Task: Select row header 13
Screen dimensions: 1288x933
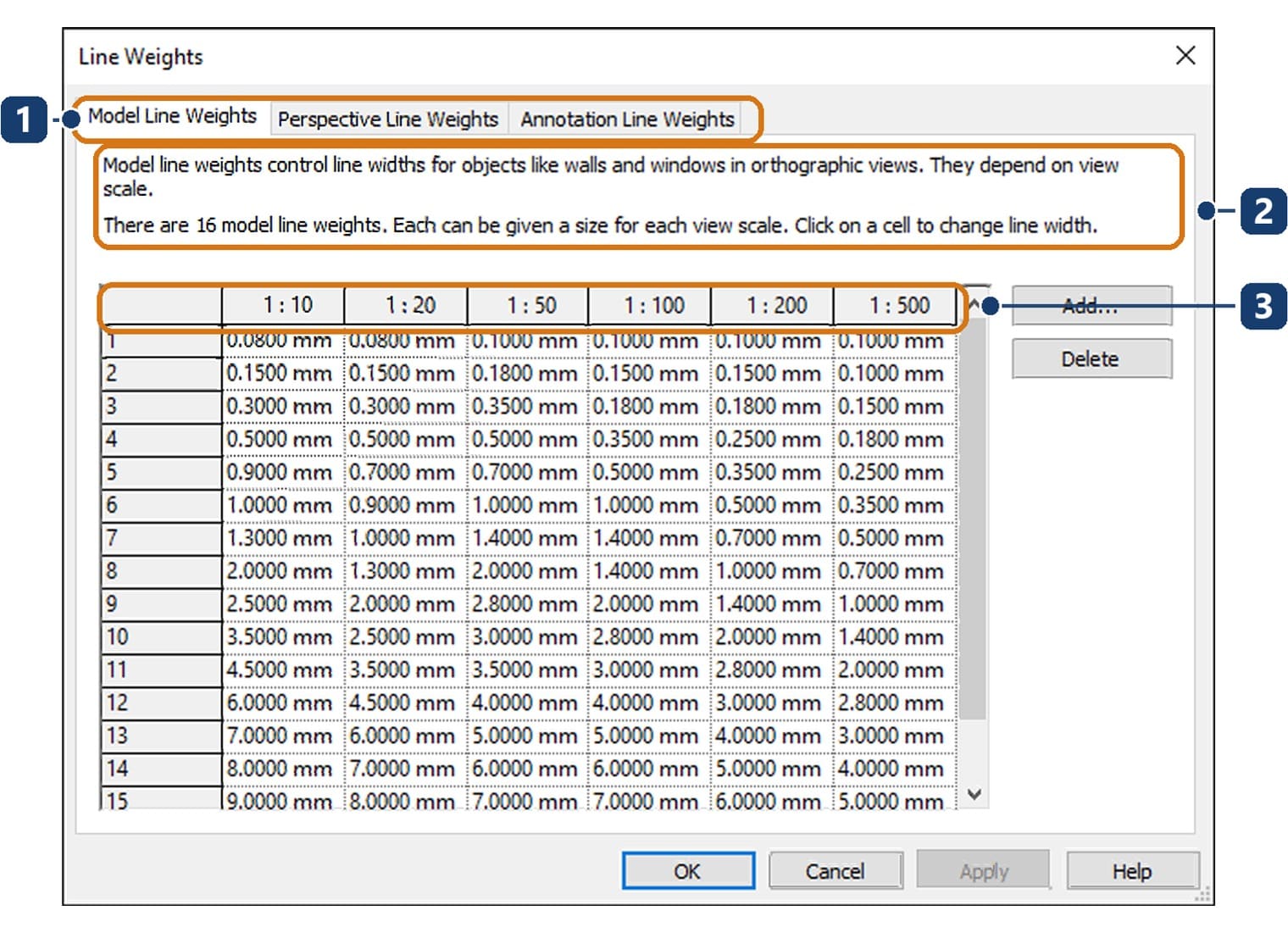Action: (161, 736)
